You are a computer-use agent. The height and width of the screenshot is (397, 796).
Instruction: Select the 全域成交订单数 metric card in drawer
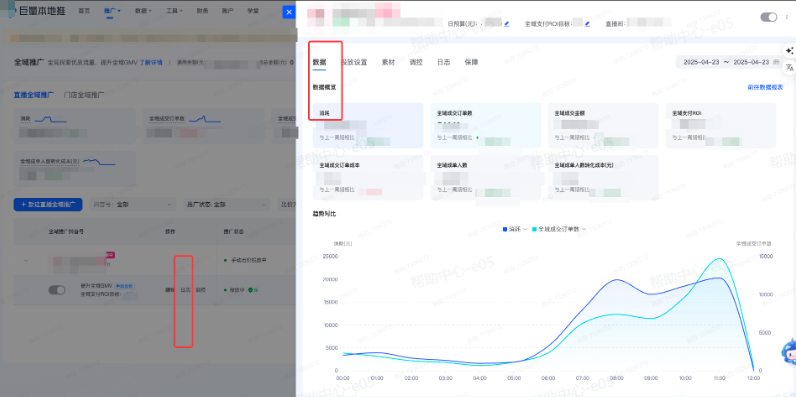486,125
